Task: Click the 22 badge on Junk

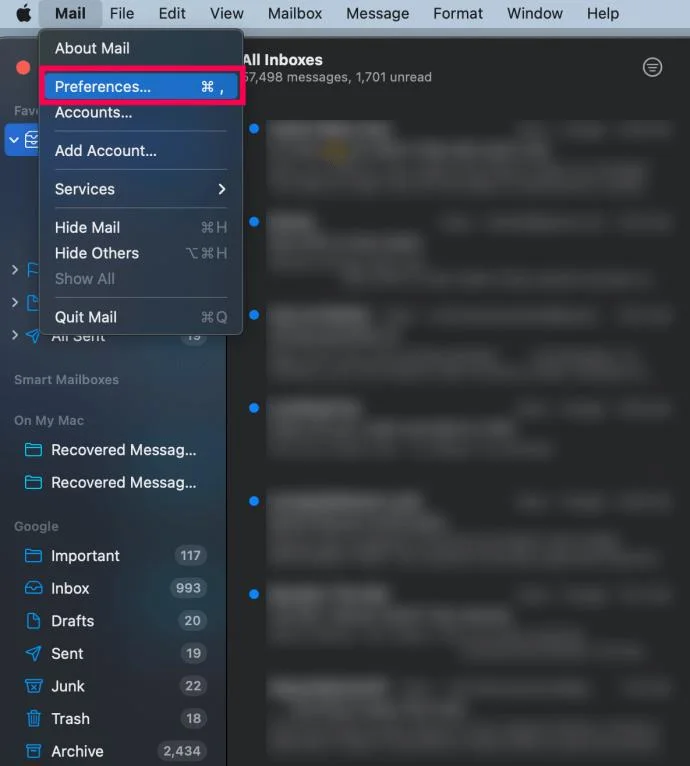Action: [193, 686]
